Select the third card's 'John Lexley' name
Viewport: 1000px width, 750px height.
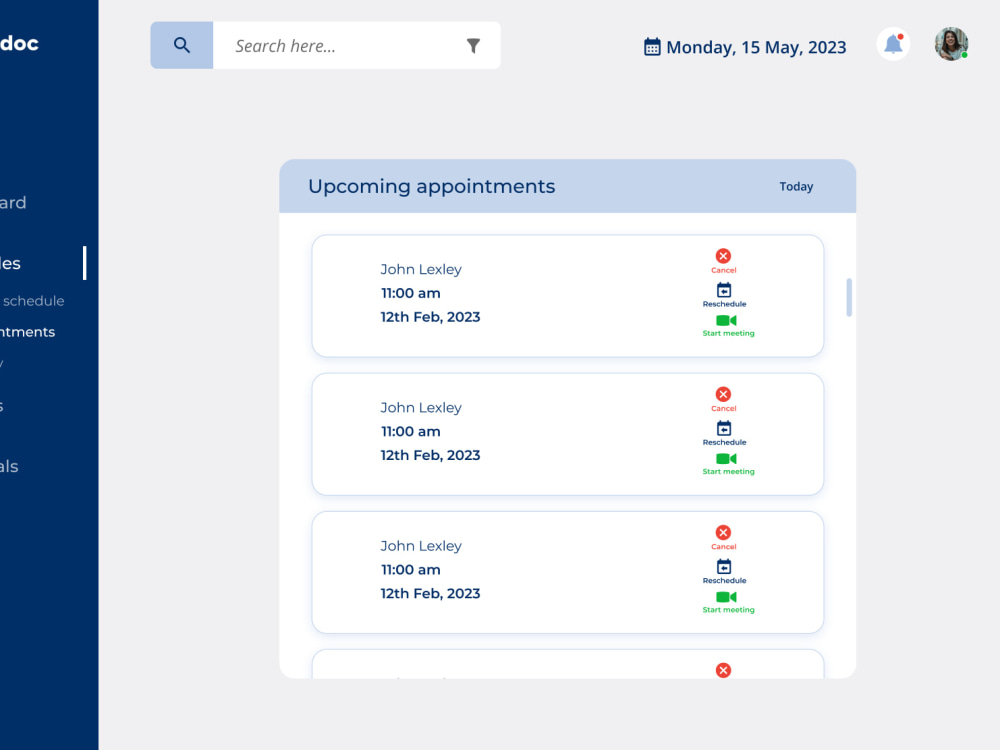(x=421, y=546)
